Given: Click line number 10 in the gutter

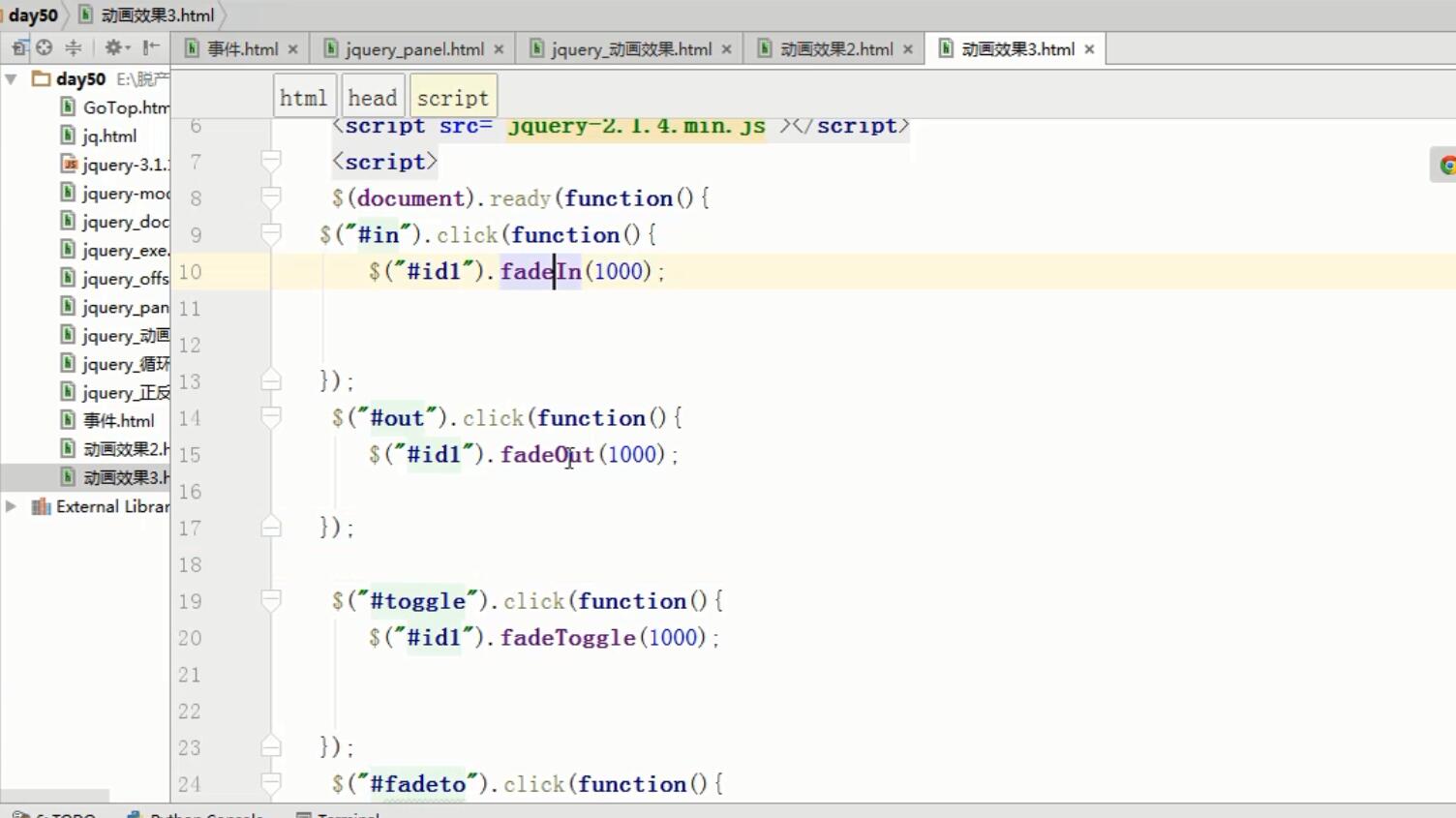Looking at the screenshot, I should [191, 272].
